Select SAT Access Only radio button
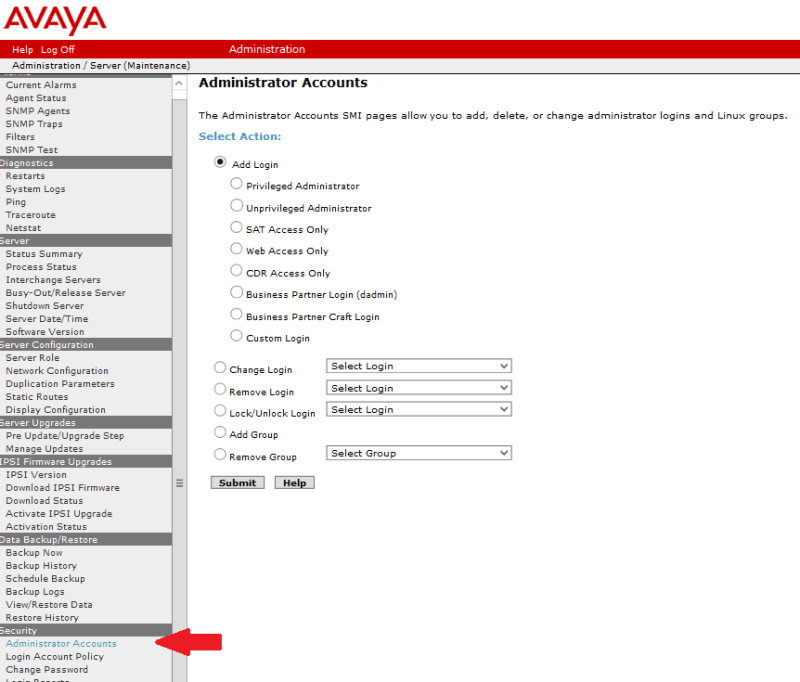Screen dimensions: 800x682 pos(236,227)
